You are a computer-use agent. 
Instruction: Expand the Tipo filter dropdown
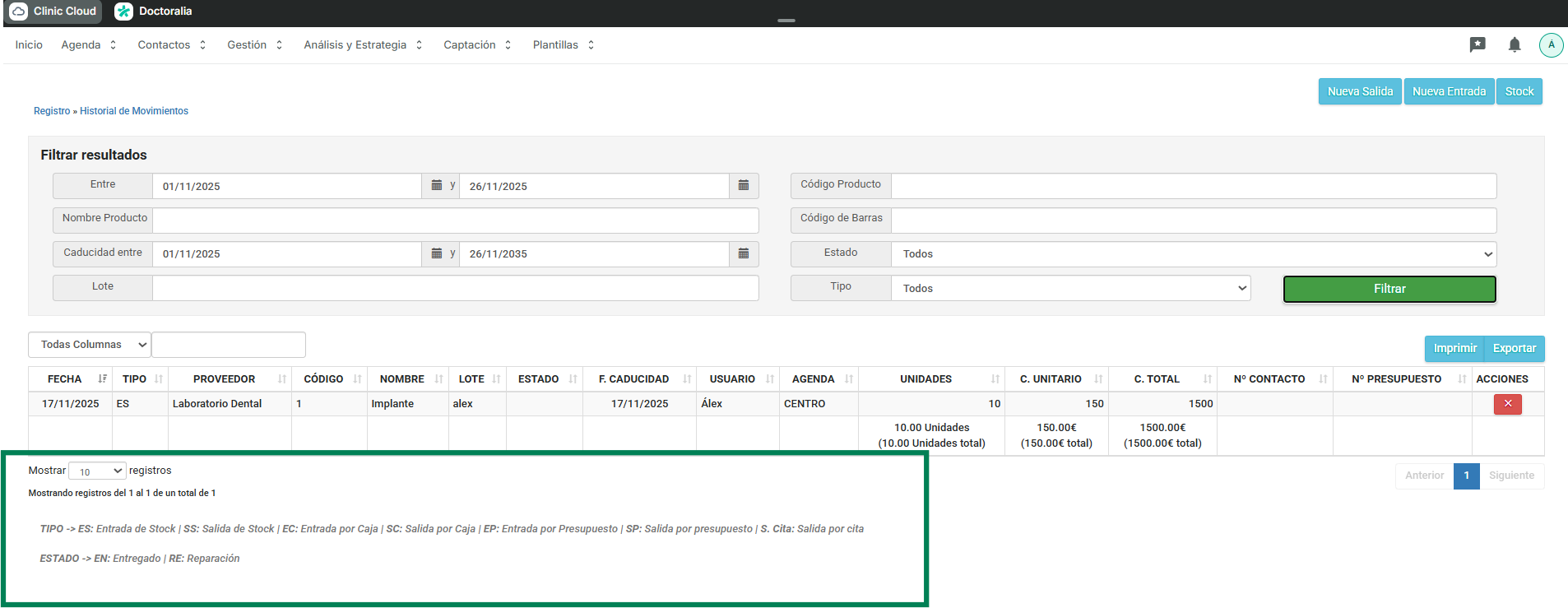click(1069, 289)
